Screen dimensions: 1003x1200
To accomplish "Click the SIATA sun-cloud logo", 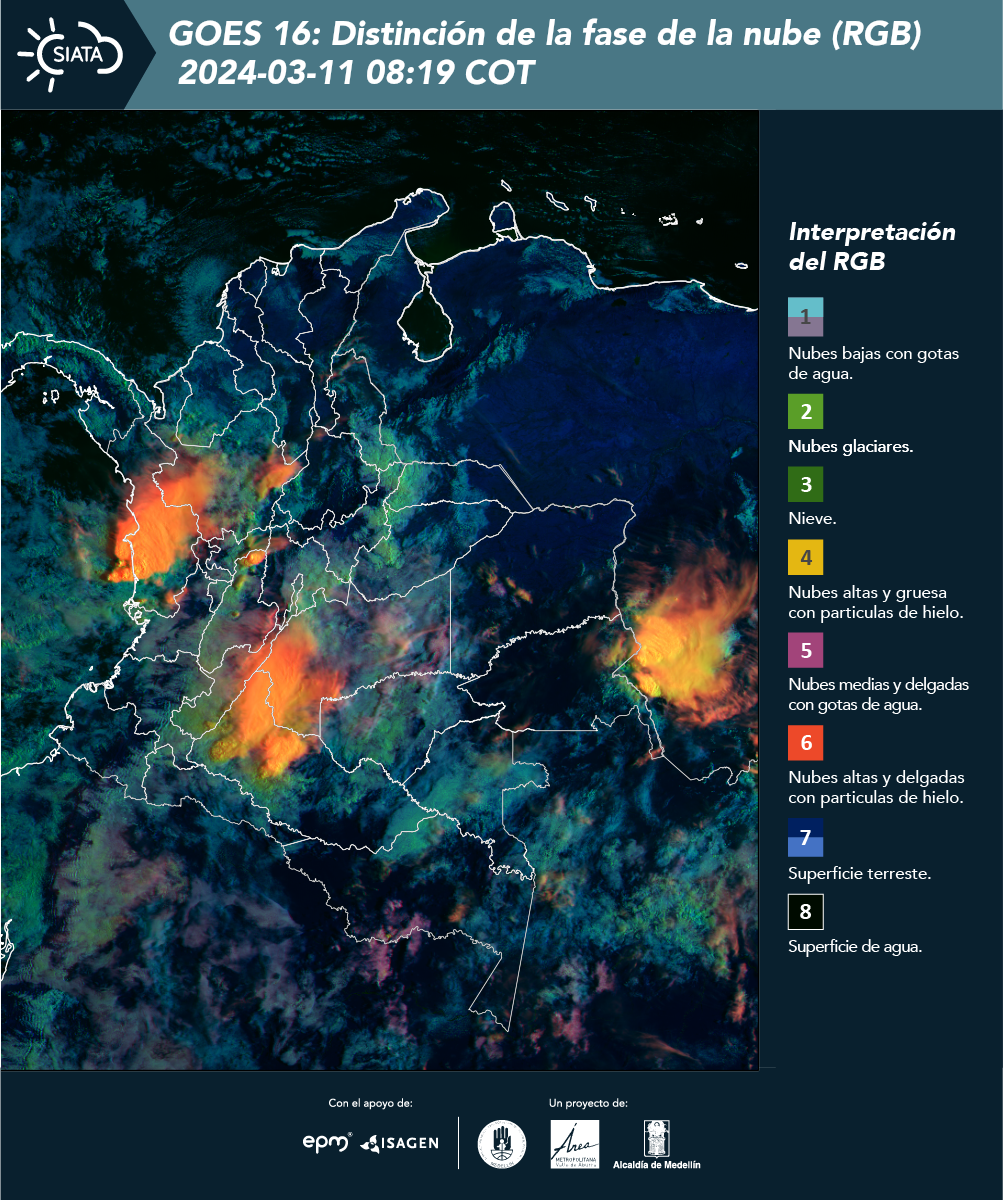I will point(71,53).
